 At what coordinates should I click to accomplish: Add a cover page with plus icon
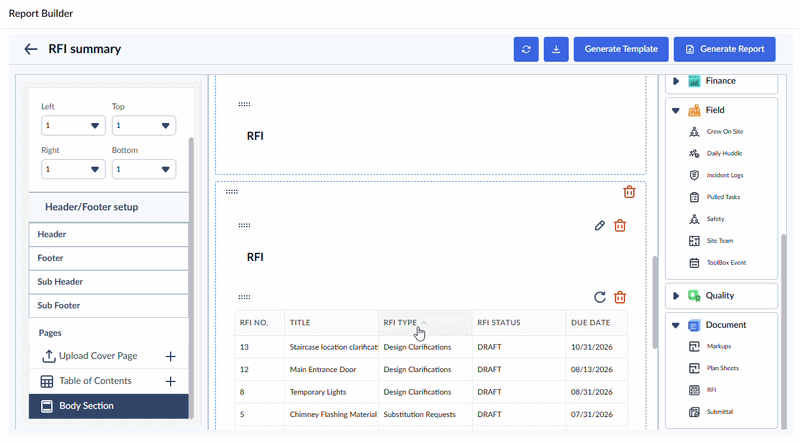click(170, 356)
